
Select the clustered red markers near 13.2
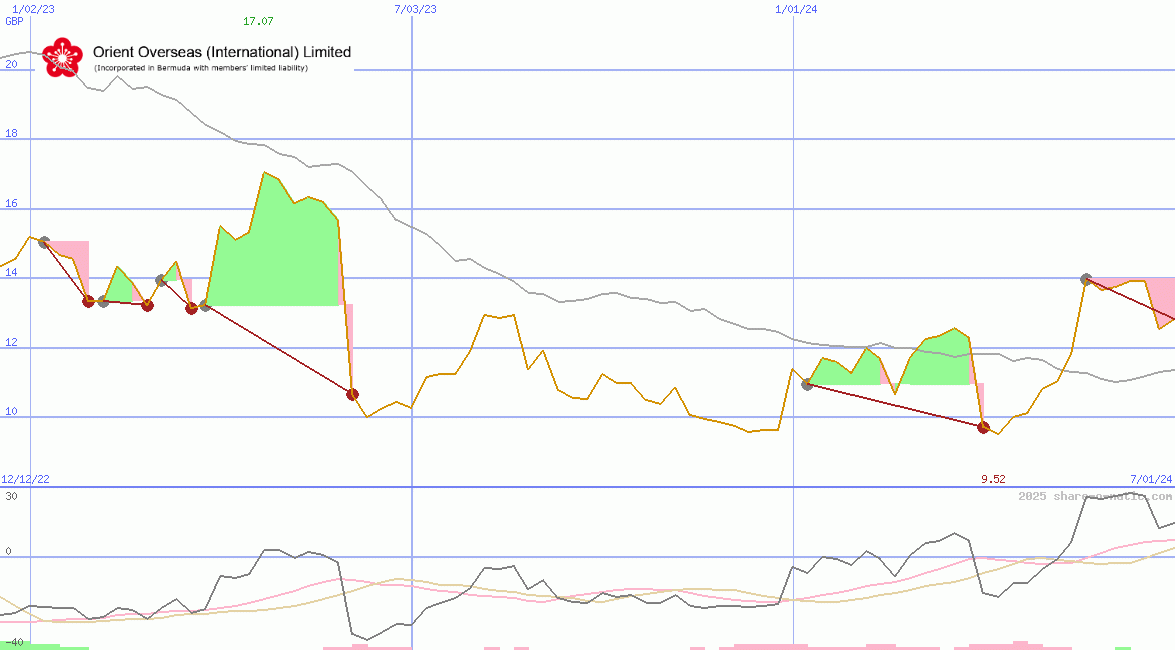(148, 307)
